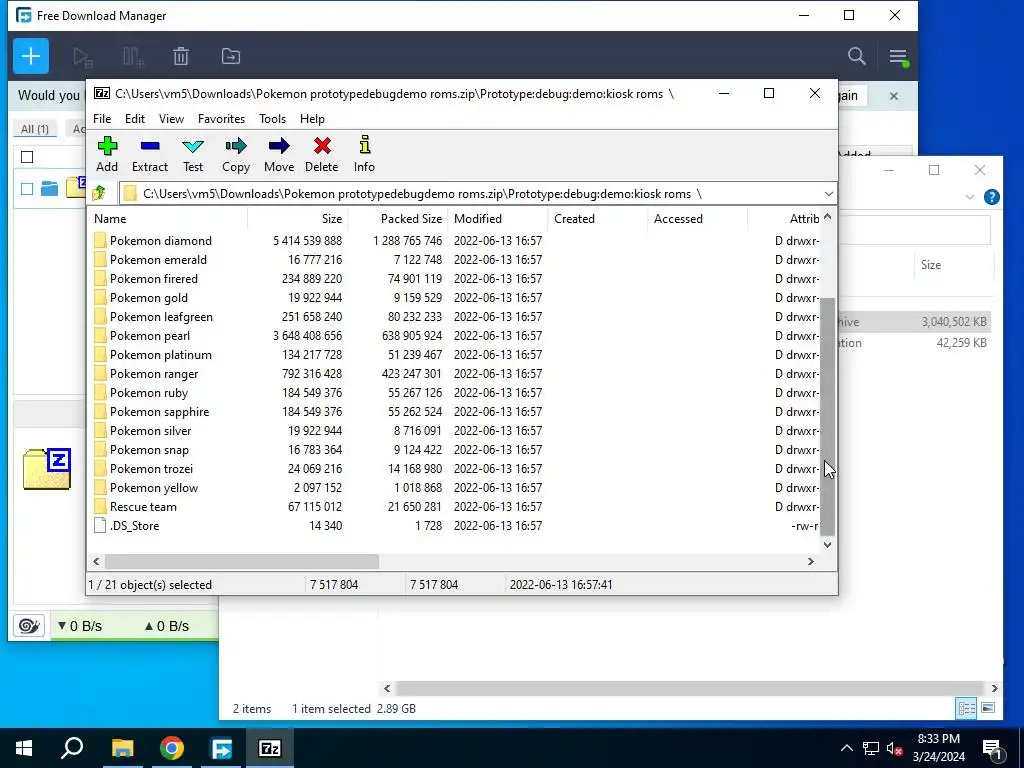This screenshot has width=1024, height=768.
Task: Show hidden system tray icons
Action: click(x=846, y=748)
